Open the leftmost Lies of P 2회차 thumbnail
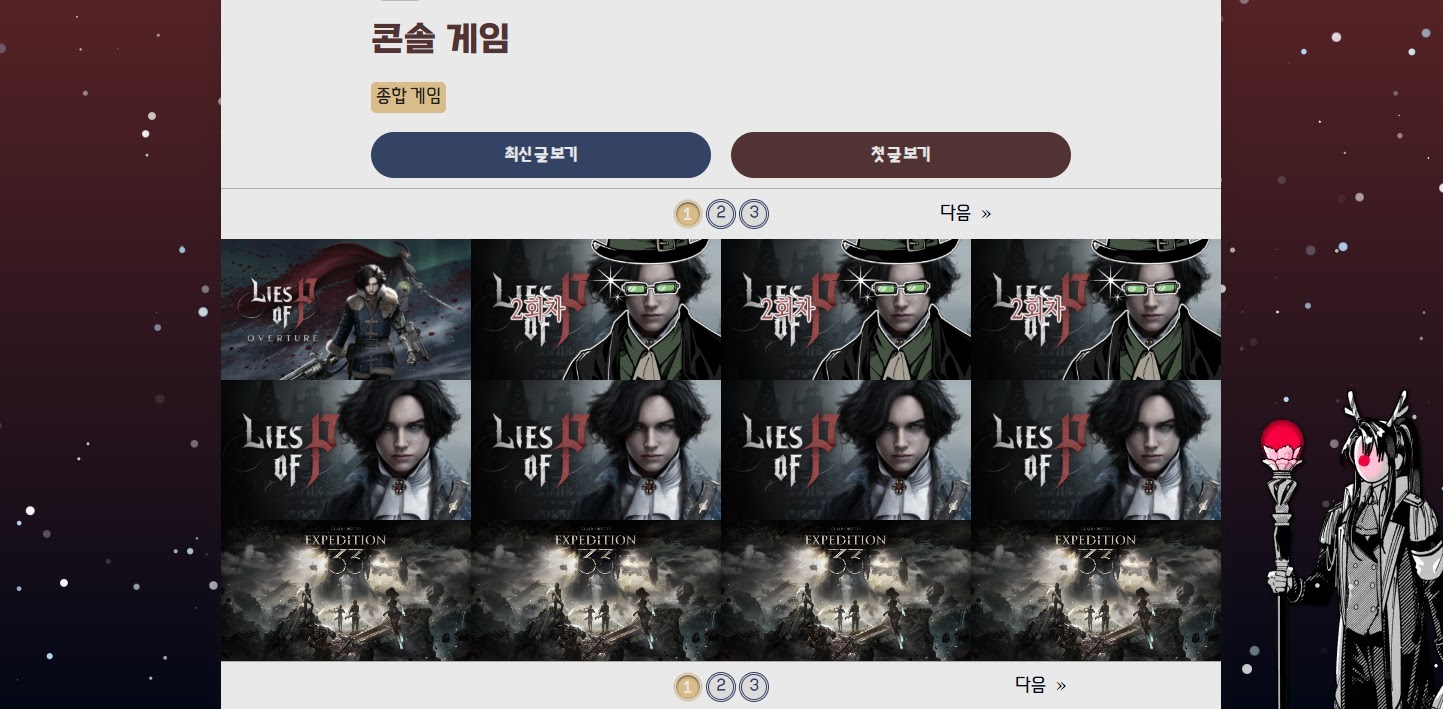Image resolution: width=1443 pixels, height=709 pixels. pyautogui.click(x=596, y=309)
